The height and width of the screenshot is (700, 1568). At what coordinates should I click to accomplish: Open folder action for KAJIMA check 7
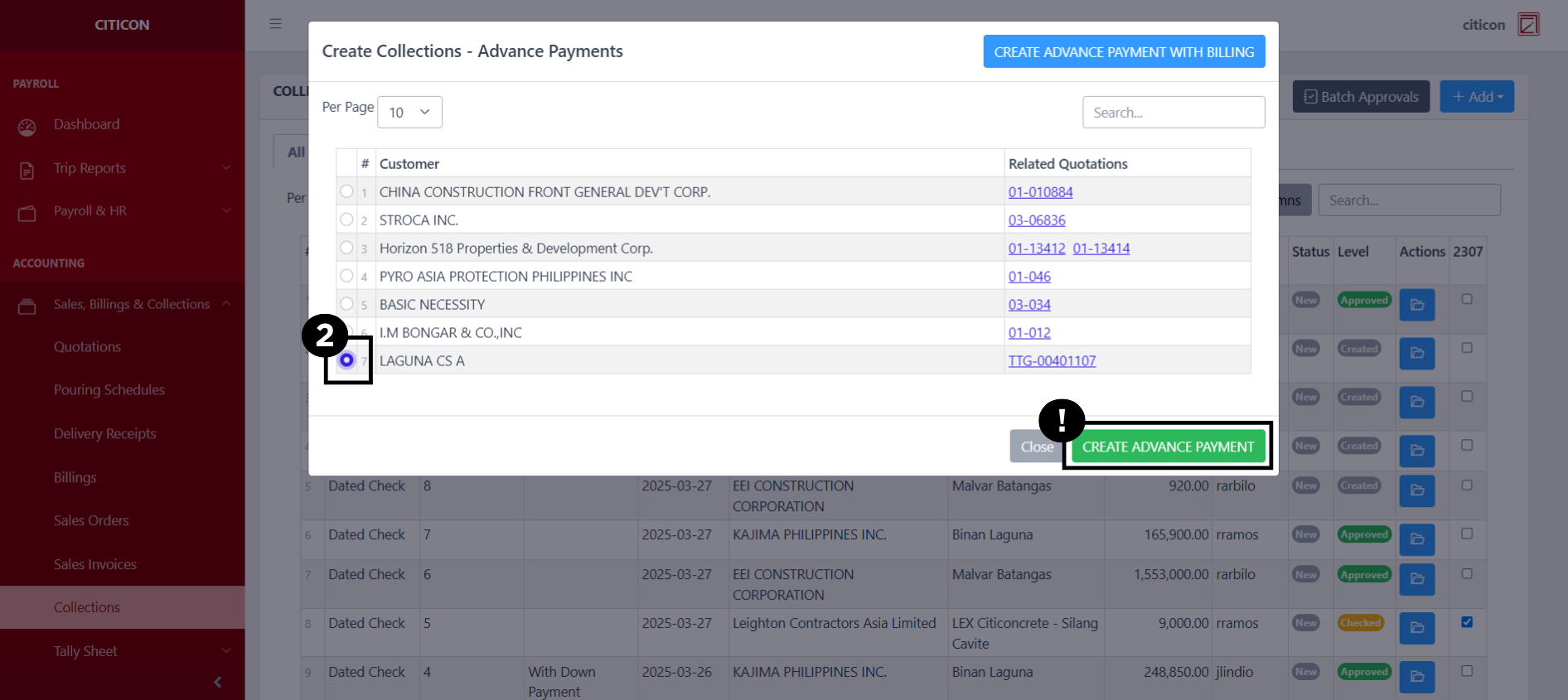[1416, 539]
